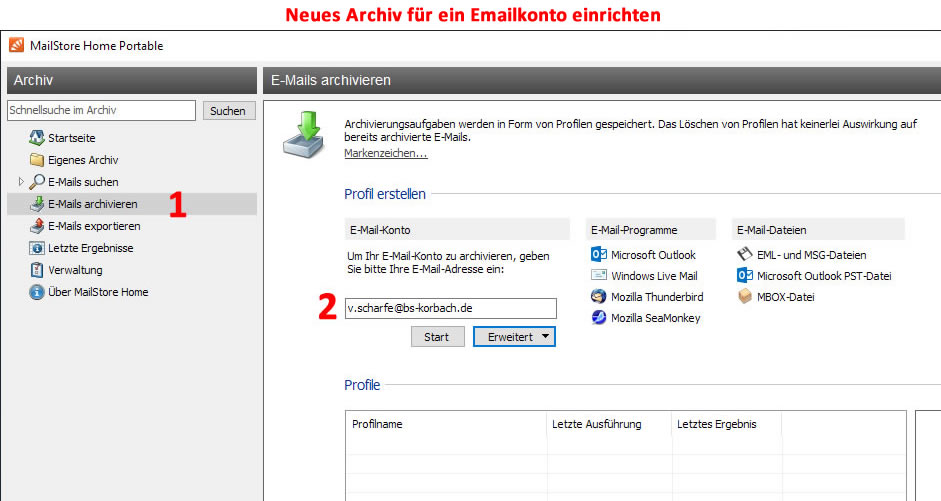Click the E-Mails exportieren icon
The height and width of the screenshot is (501, 941).
tap(37, 226)
